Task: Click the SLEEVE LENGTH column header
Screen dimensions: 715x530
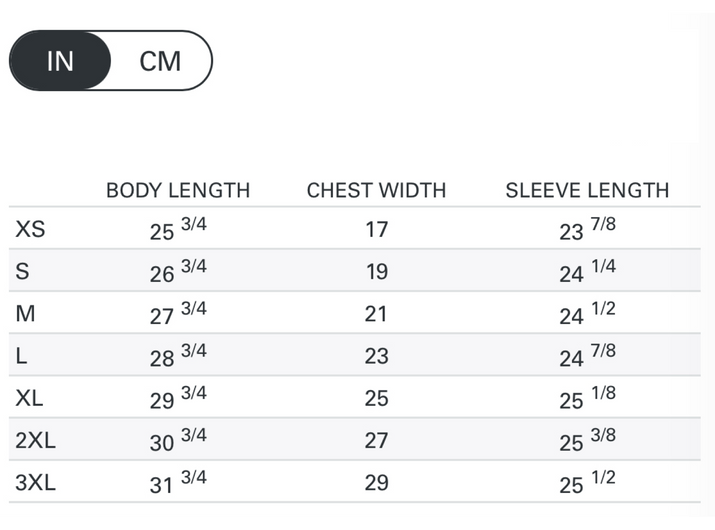Action: tap(587, 190)
